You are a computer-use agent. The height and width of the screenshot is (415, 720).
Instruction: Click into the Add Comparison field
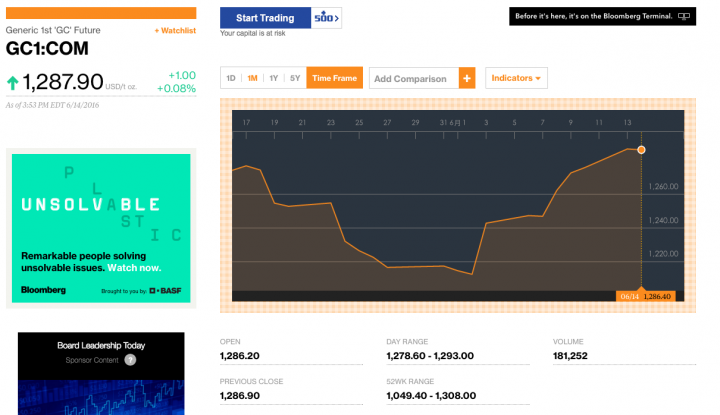(x=414, y=79)
